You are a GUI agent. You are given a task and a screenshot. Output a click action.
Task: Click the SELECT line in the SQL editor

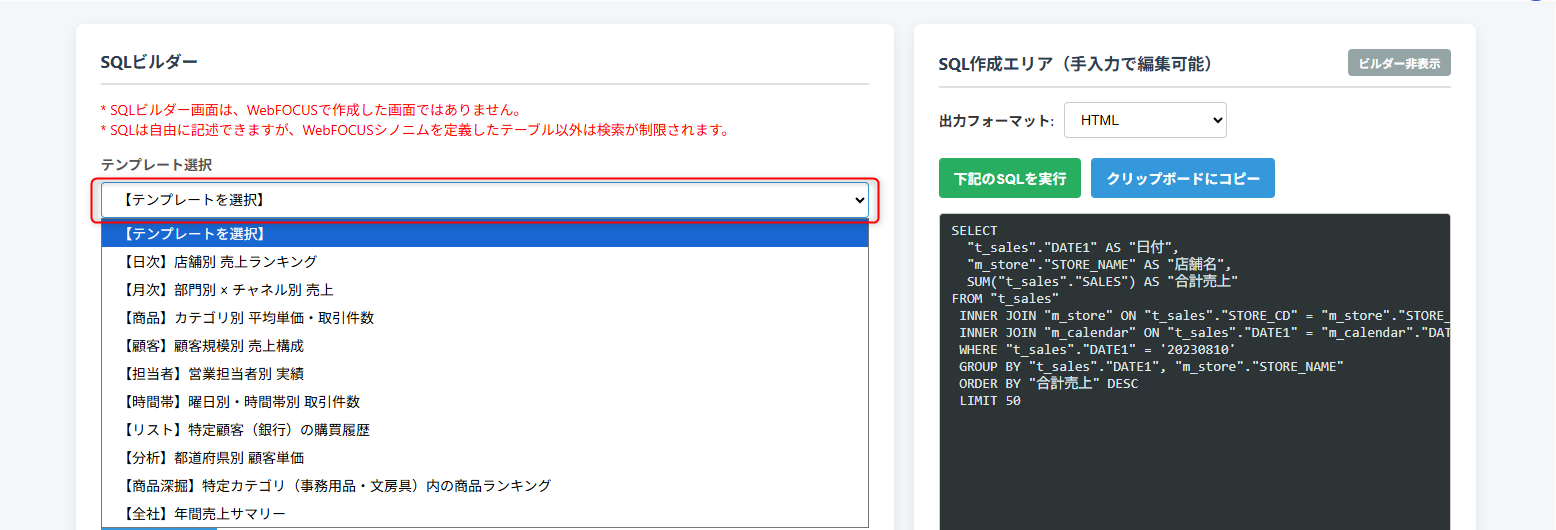tap(975, 231)
